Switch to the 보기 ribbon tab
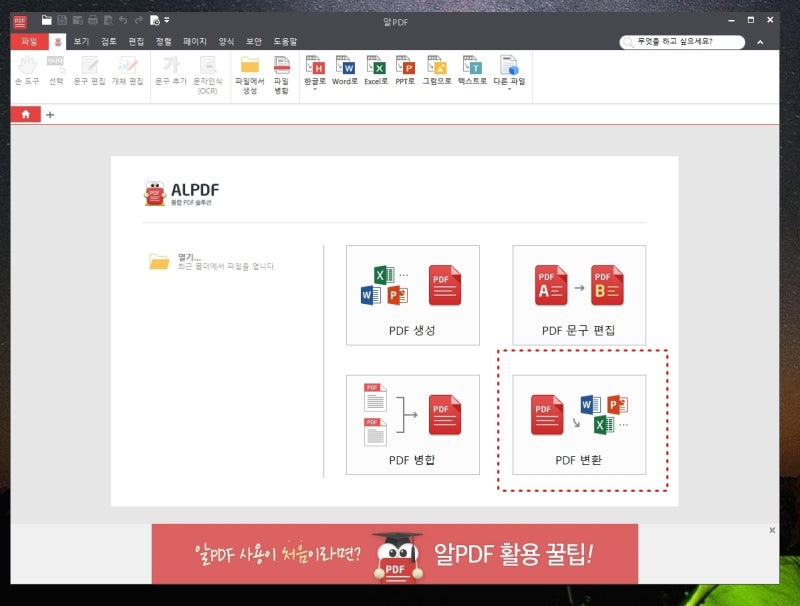800x606 pixels. [x=81, y=41]
